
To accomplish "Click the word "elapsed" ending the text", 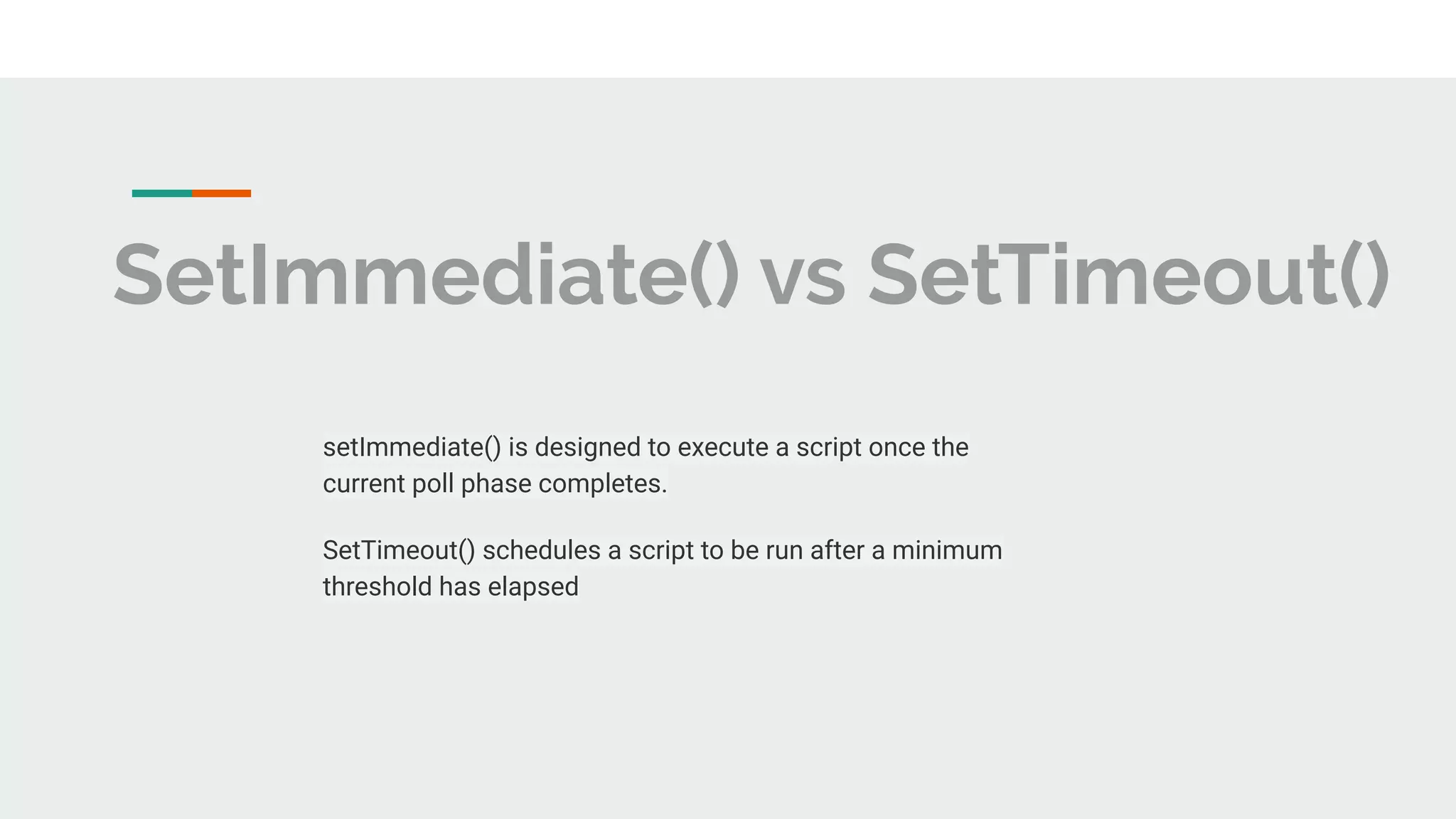I will pyautogui.click(x=532, y=587).
